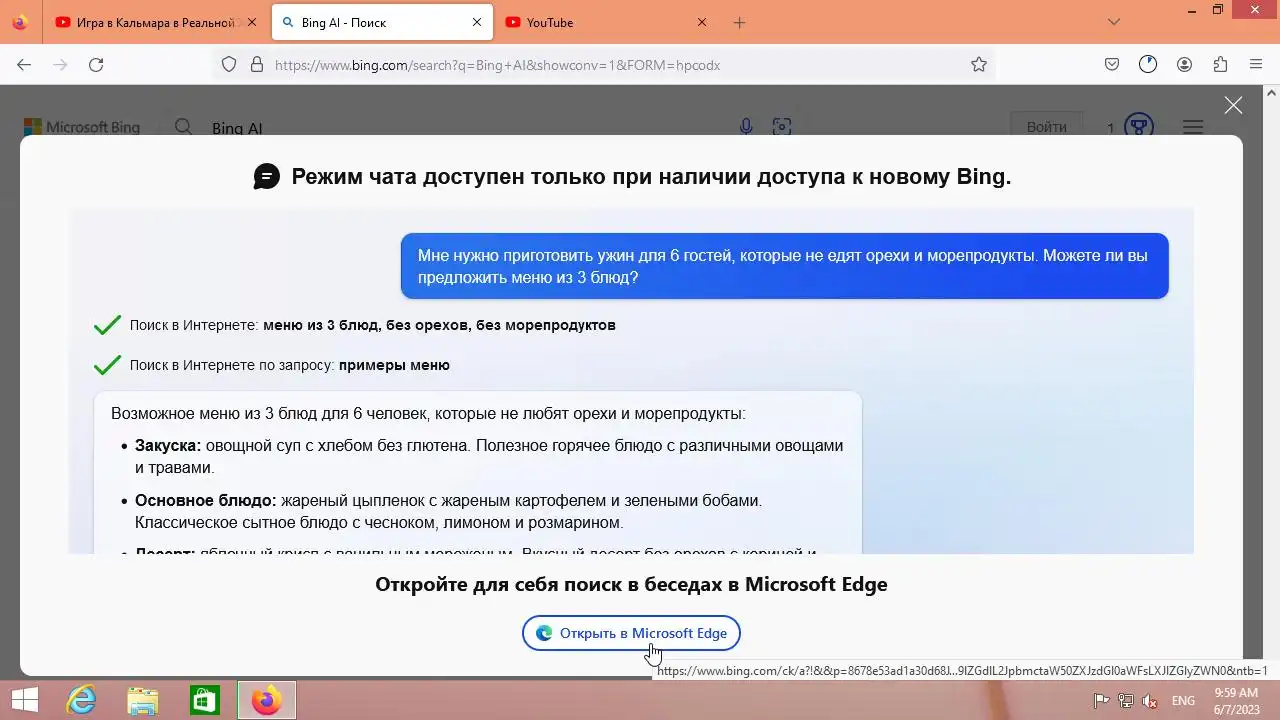Reload the current page

[96, 64]
